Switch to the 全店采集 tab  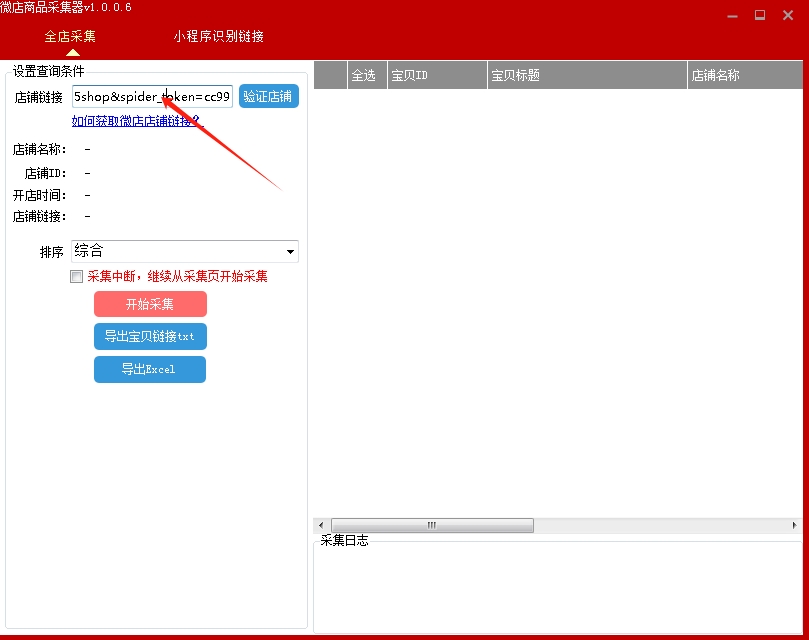tap(70, 36)
